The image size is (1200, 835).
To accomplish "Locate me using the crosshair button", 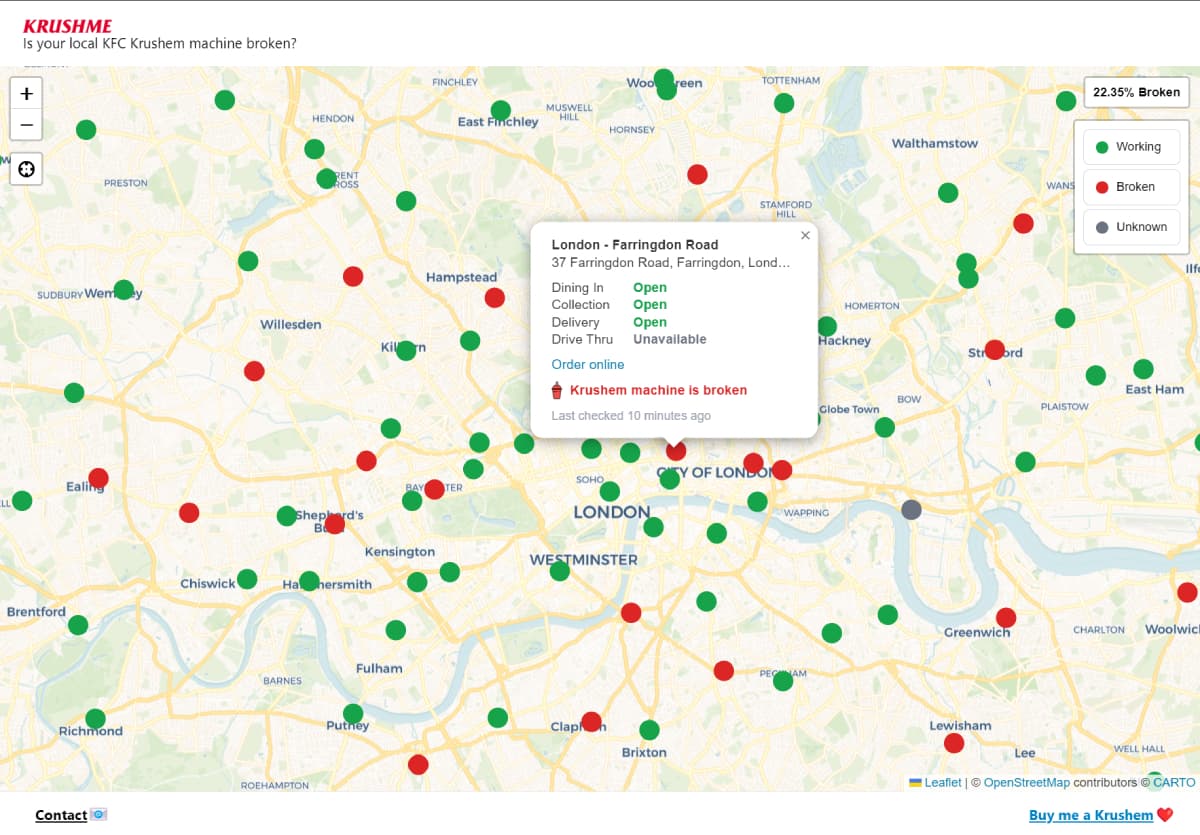I will tap(27, 169).
